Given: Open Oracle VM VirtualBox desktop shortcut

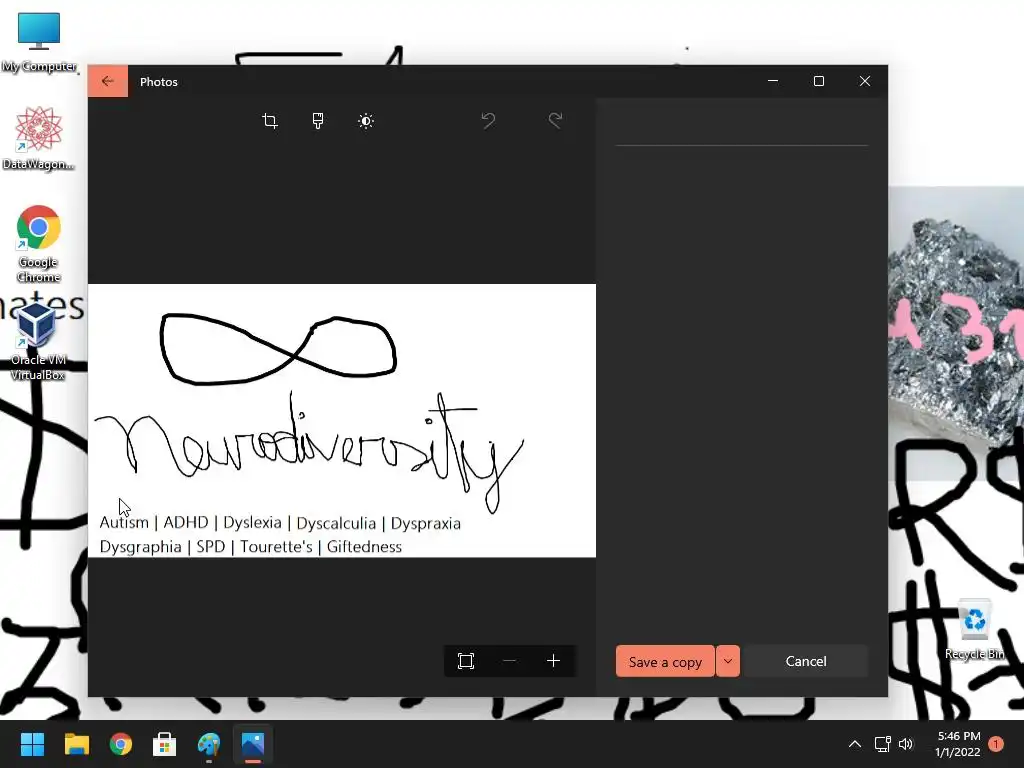Looking at the screenshot, I should pyautogui.click(x=38, y=344).
